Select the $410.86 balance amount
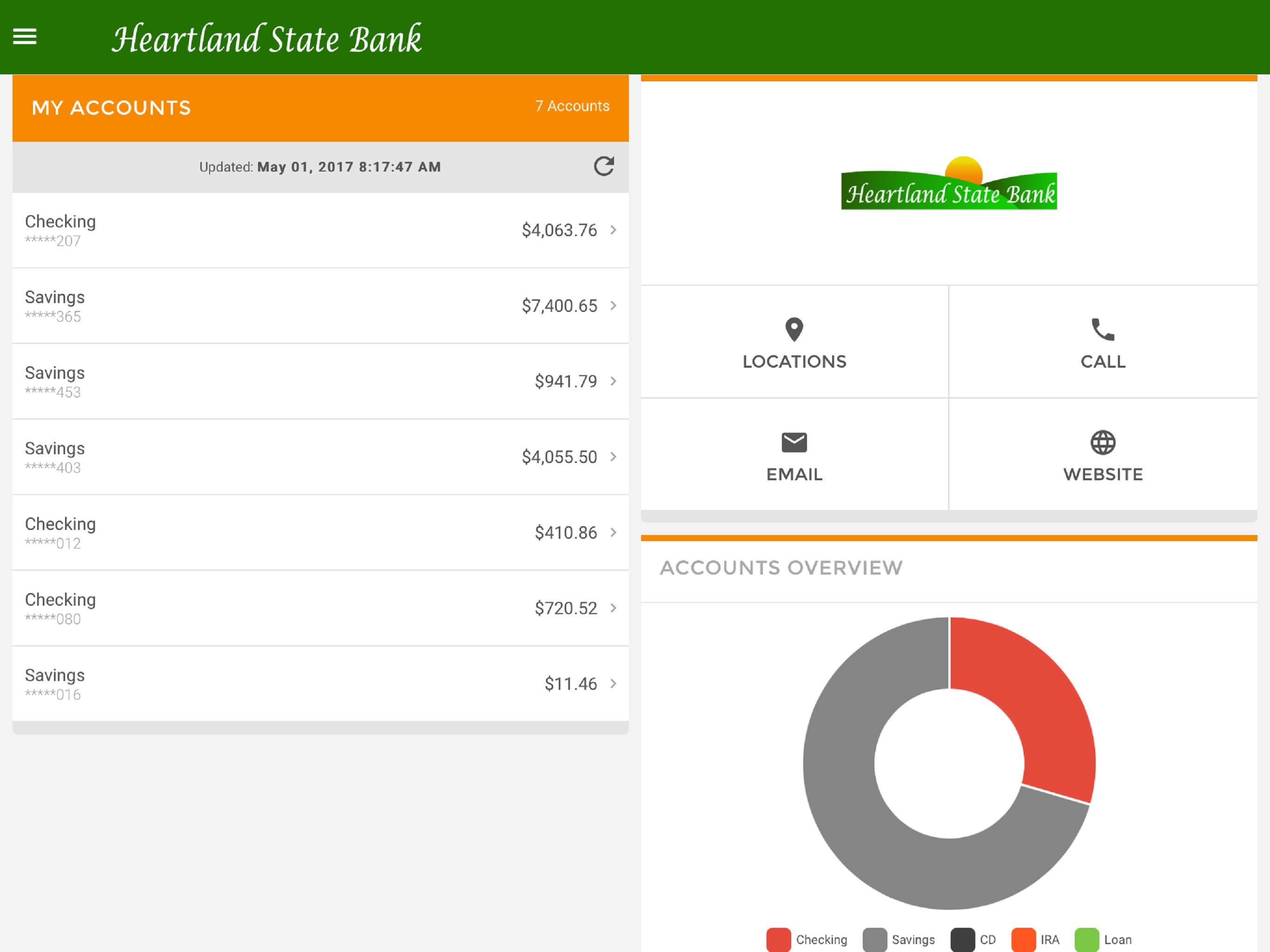The image size is (1270, 952). pyautogui.click(x=566, y=533)
